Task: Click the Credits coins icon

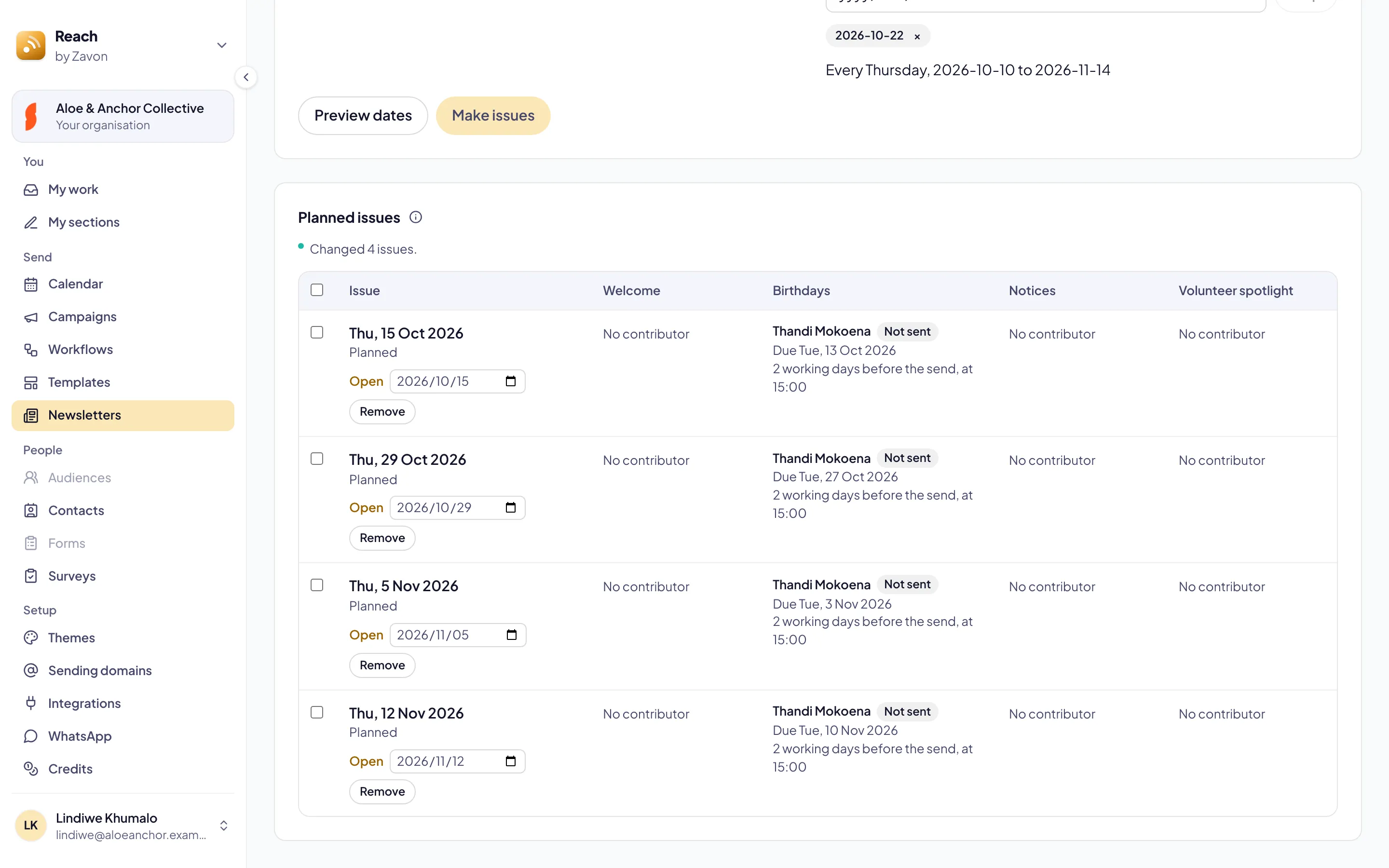Action: click(x=31, y=769)
